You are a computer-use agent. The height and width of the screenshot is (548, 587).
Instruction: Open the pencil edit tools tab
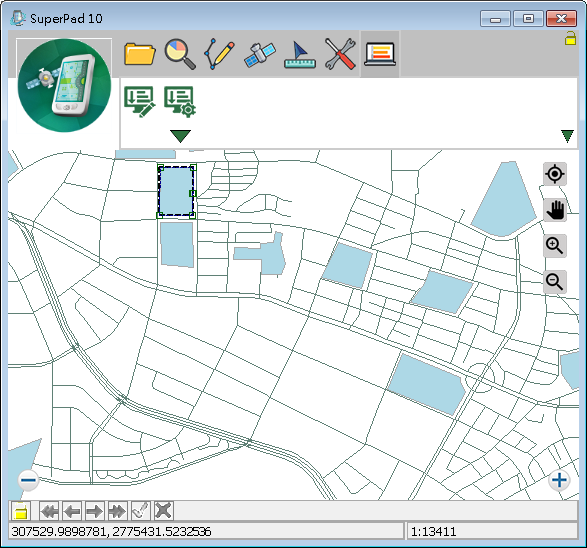tap(220, 54)
